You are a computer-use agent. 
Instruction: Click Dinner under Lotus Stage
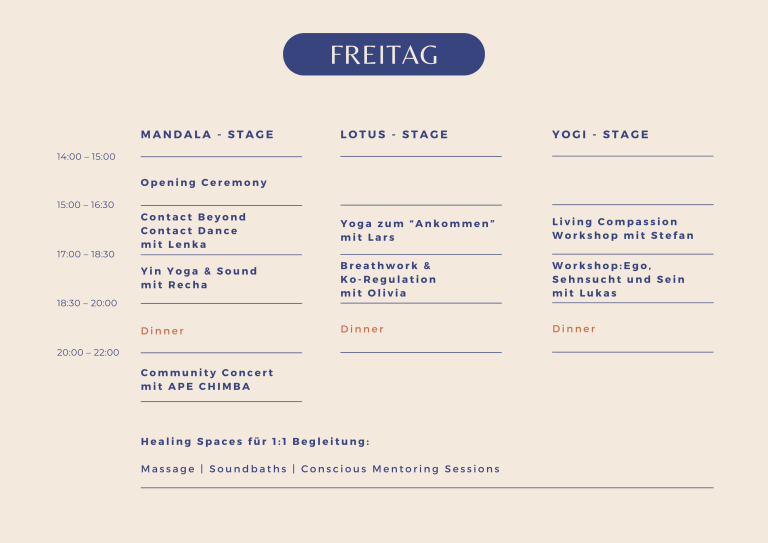click(362, 329)
